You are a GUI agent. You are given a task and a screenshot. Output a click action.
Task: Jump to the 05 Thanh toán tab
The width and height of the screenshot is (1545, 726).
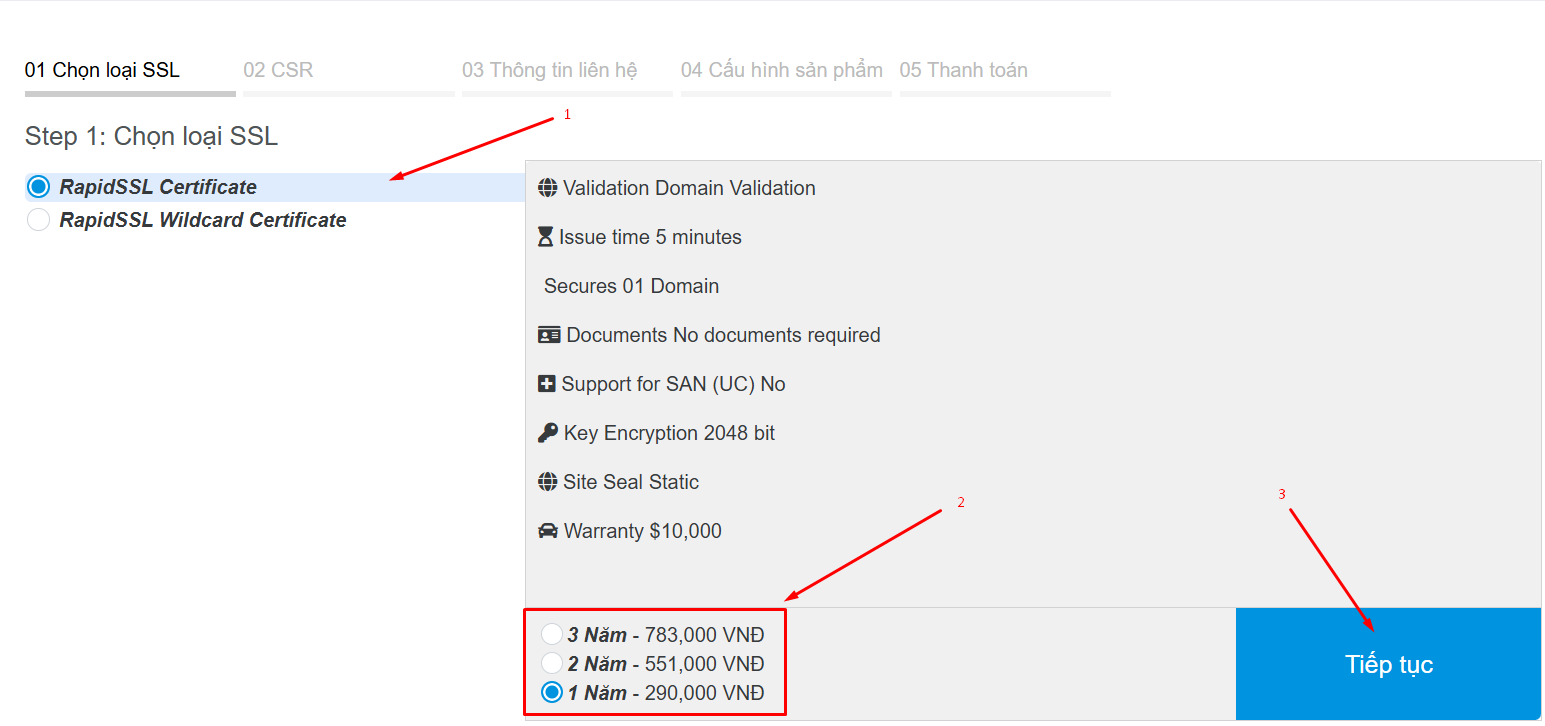[963, 70]
